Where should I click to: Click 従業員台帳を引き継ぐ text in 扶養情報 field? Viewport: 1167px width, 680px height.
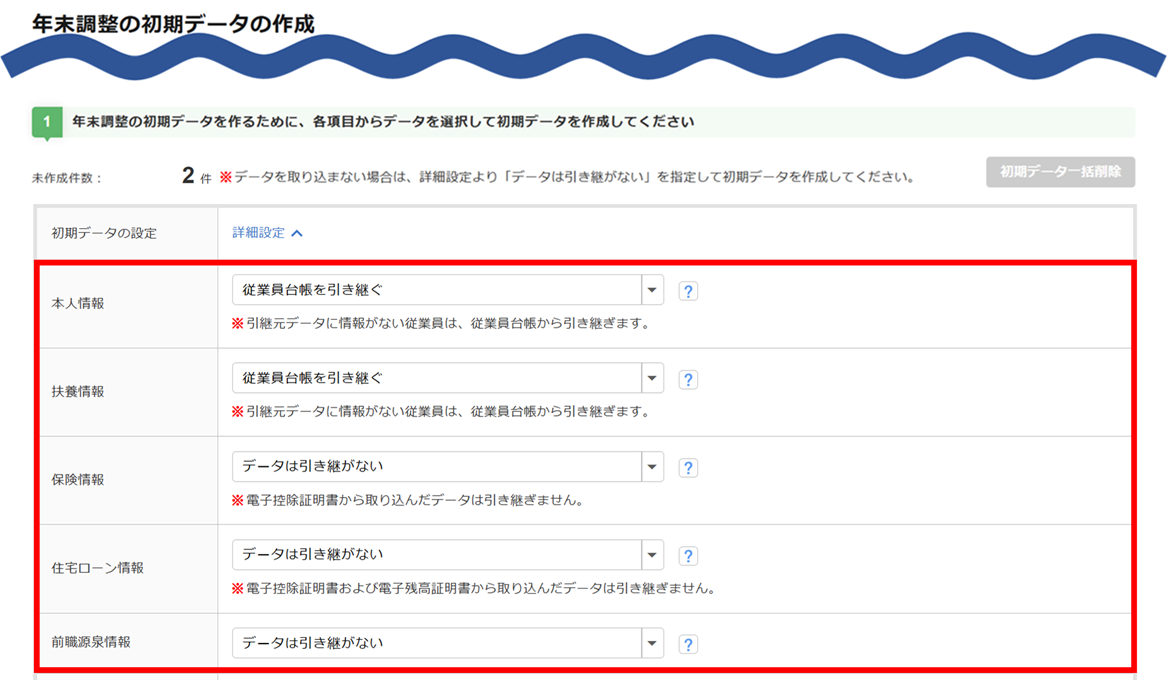coord(313,378)
